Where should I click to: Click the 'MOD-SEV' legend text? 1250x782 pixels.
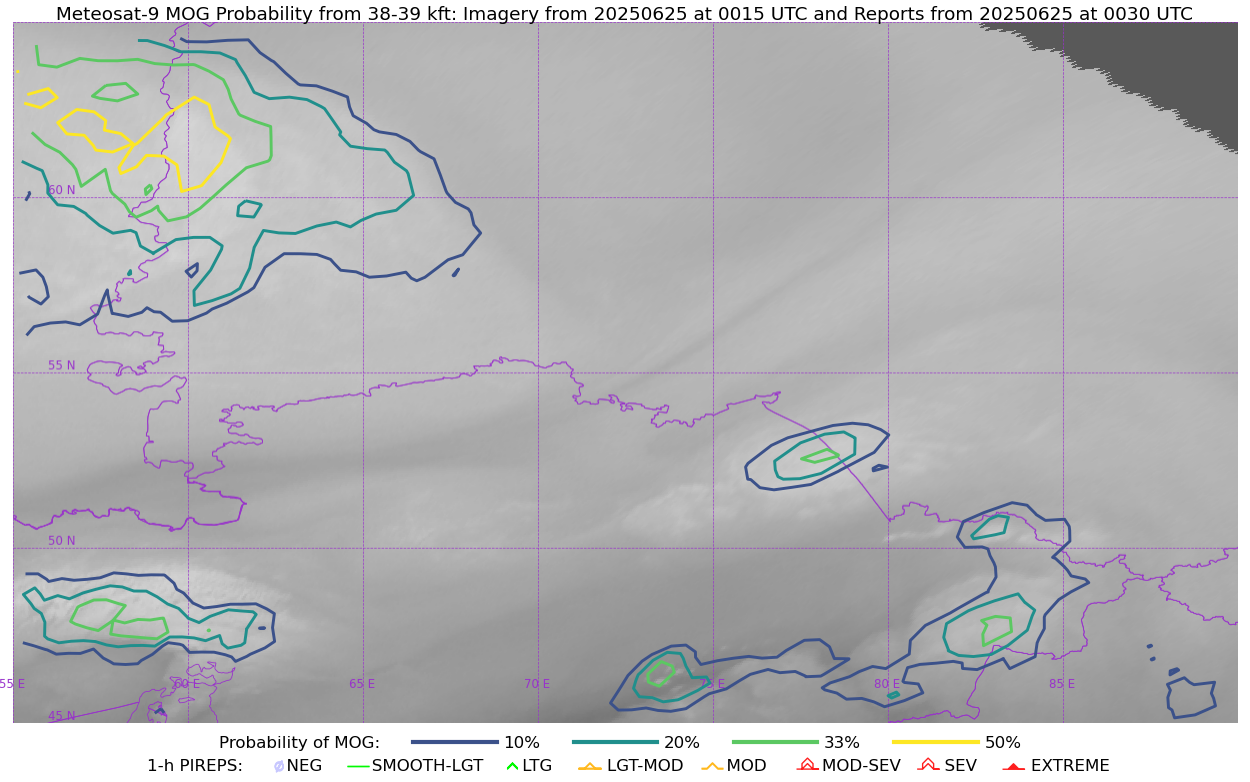pyautogui.click(x=861, y=766)
